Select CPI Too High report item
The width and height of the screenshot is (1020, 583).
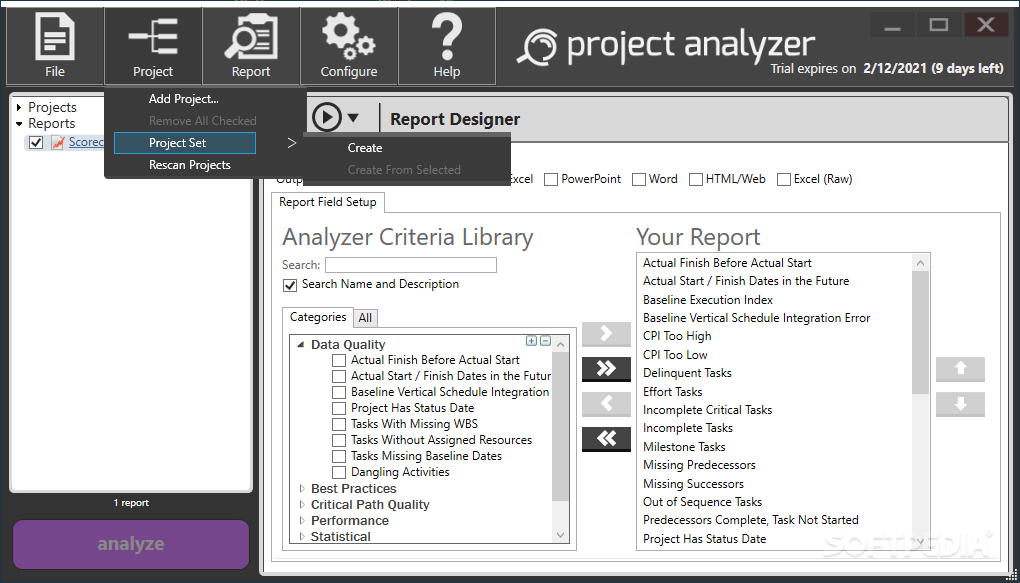(677, 336)
